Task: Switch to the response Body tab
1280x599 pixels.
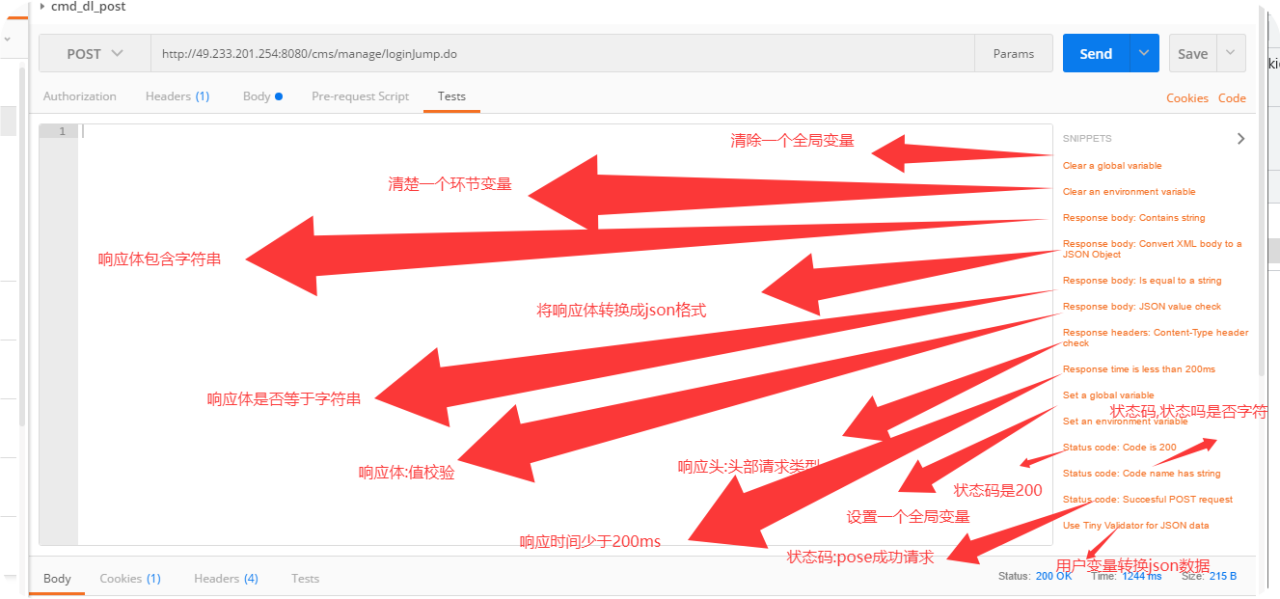Action: (x=57, y=579)
